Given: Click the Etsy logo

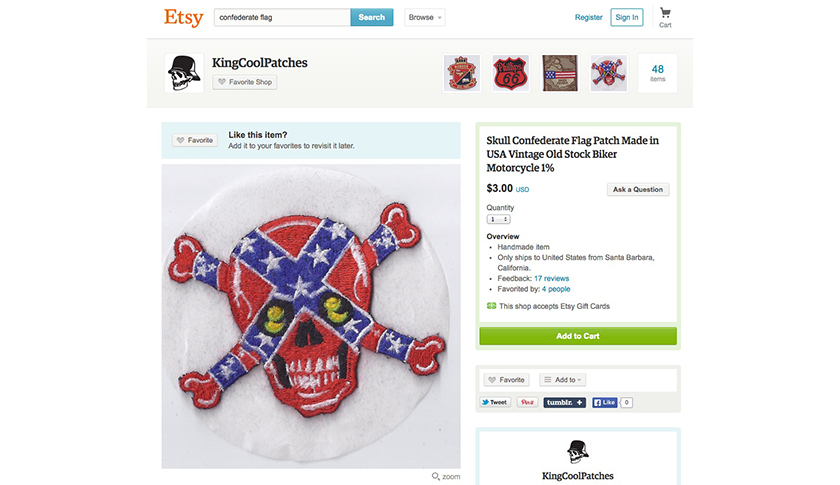Looking at the screenshot, I should (x=183, y=17).
